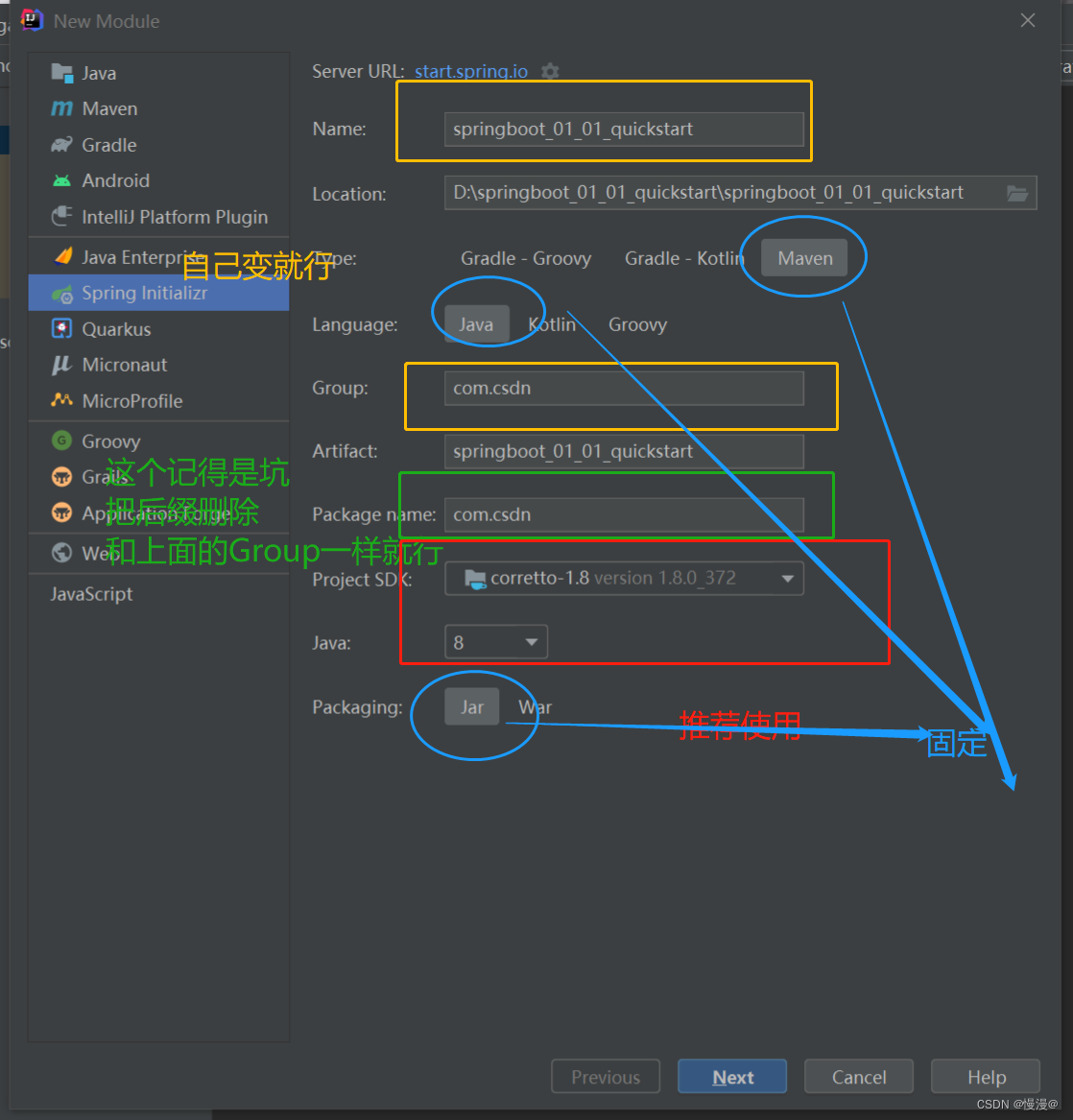This screenshot has width=1073, height=1120.
Task: Select JavaScript in the module list
Action: click(x=158, y=593)
